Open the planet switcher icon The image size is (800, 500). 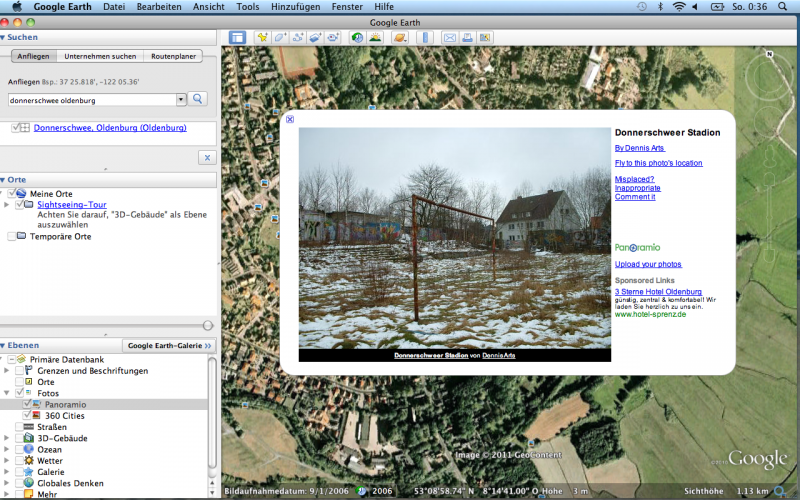(399, 38)
